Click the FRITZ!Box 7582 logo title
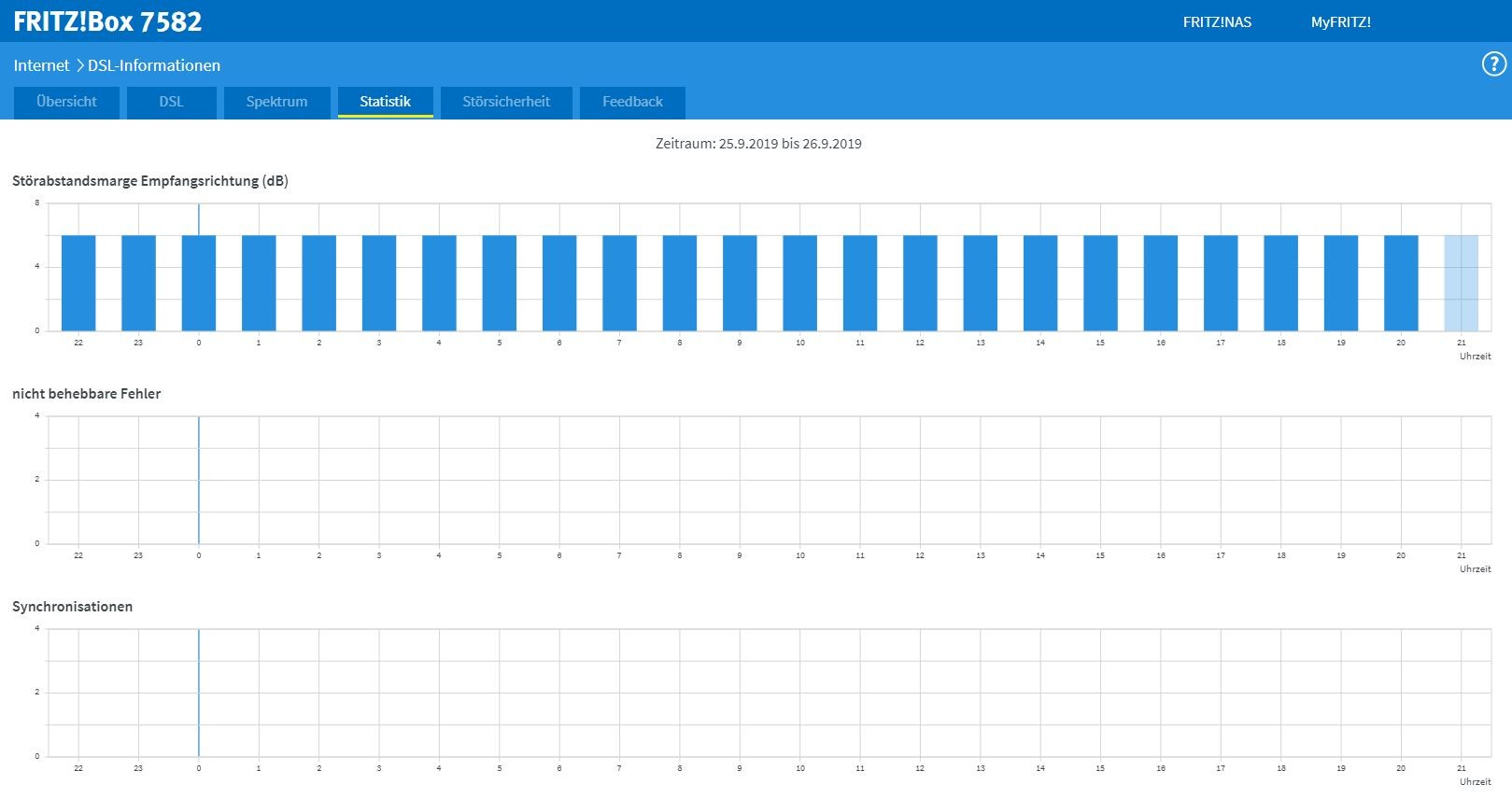Screen dimensions: 1512x799 tap(107, 21)
